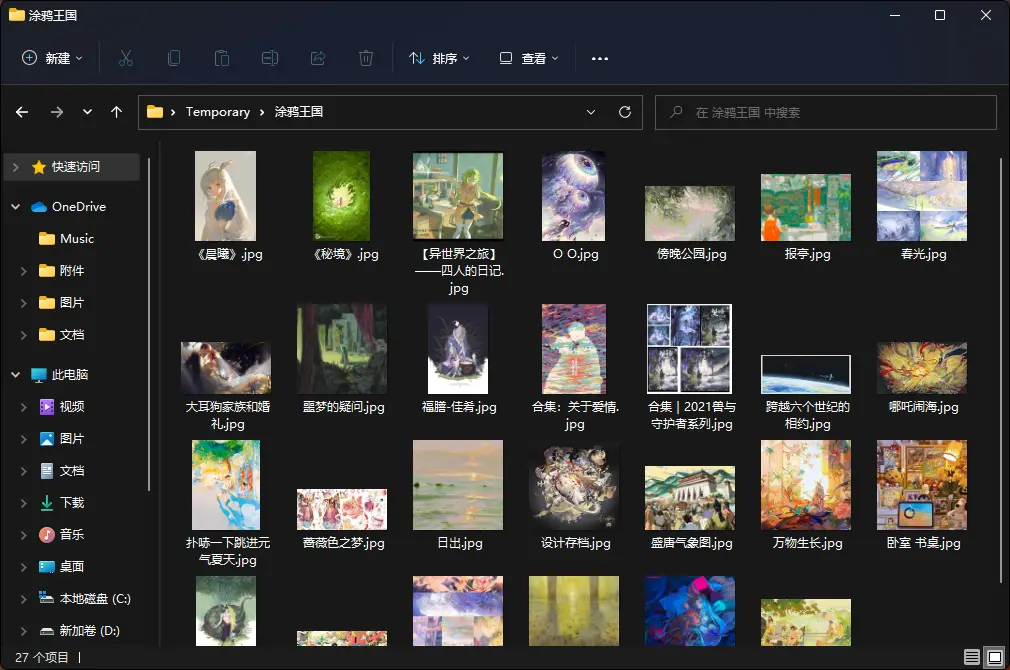Click the file list vertical scrollbar
Image resolution: width=1010 pixels, height=670 pixels.
(1001, 370)
